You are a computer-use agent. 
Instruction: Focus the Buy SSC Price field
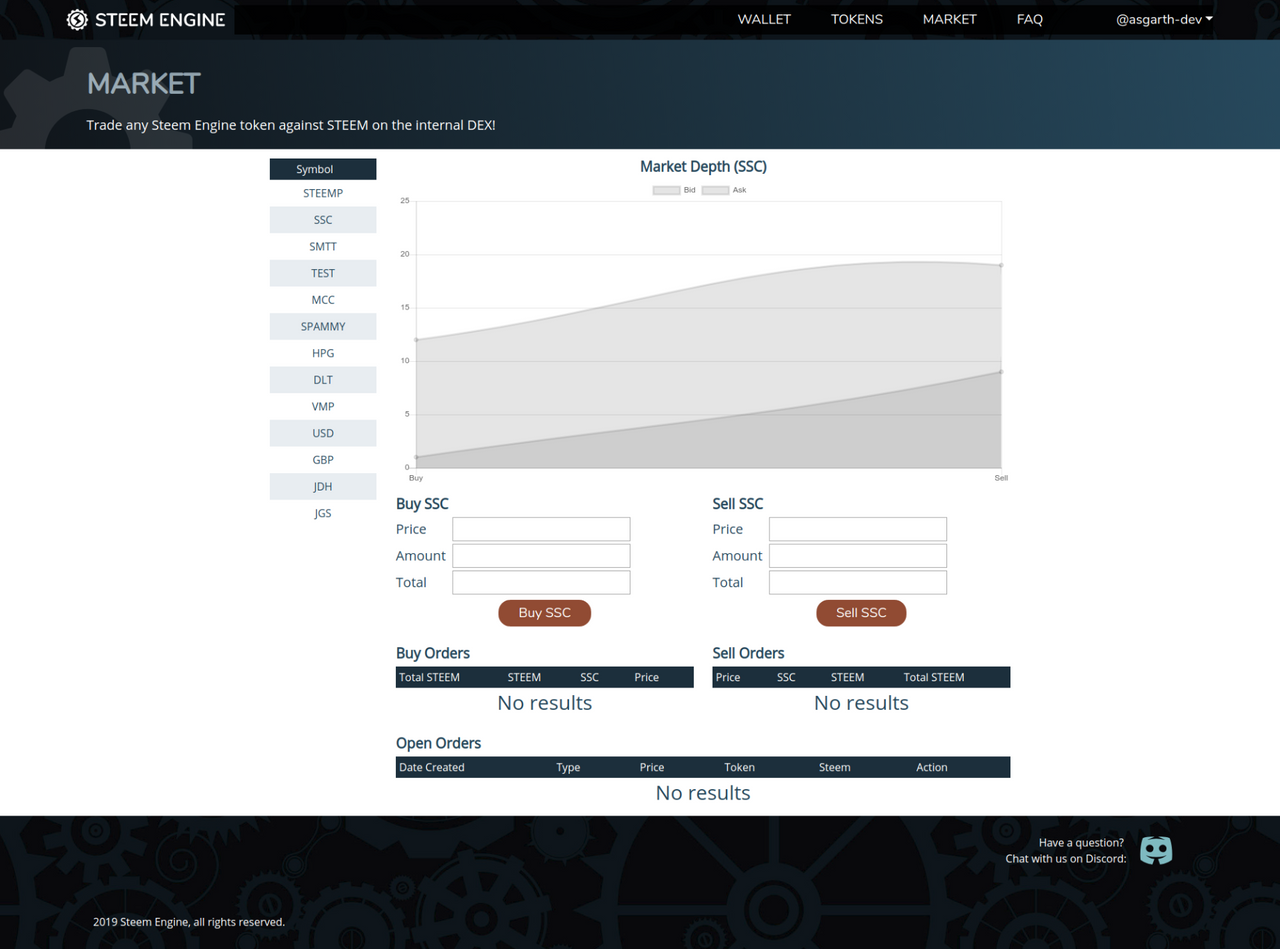point(541,529)
